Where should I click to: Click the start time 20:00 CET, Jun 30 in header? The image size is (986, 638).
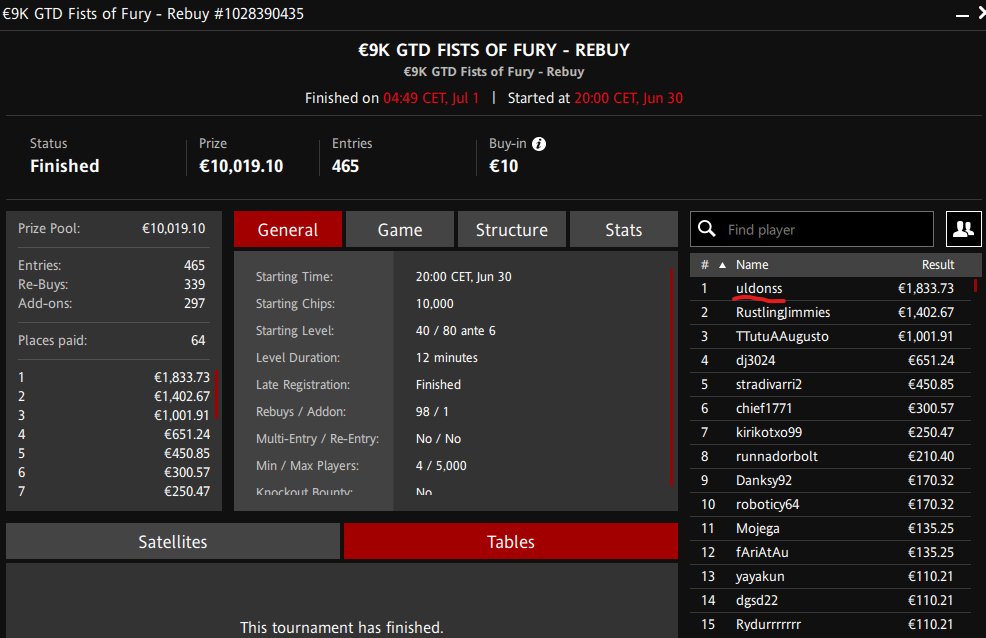click(628, 98)
